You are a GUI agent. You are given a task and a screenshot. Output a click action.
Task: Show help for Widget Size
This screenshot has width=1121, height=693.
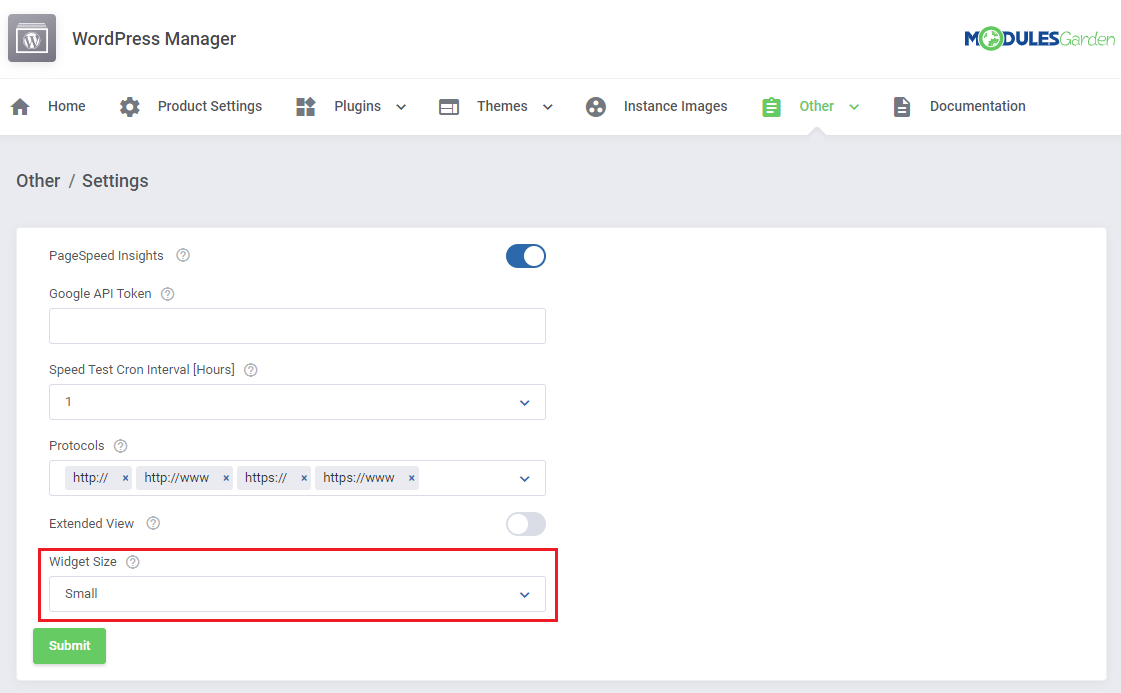click(x=132, y=561)
